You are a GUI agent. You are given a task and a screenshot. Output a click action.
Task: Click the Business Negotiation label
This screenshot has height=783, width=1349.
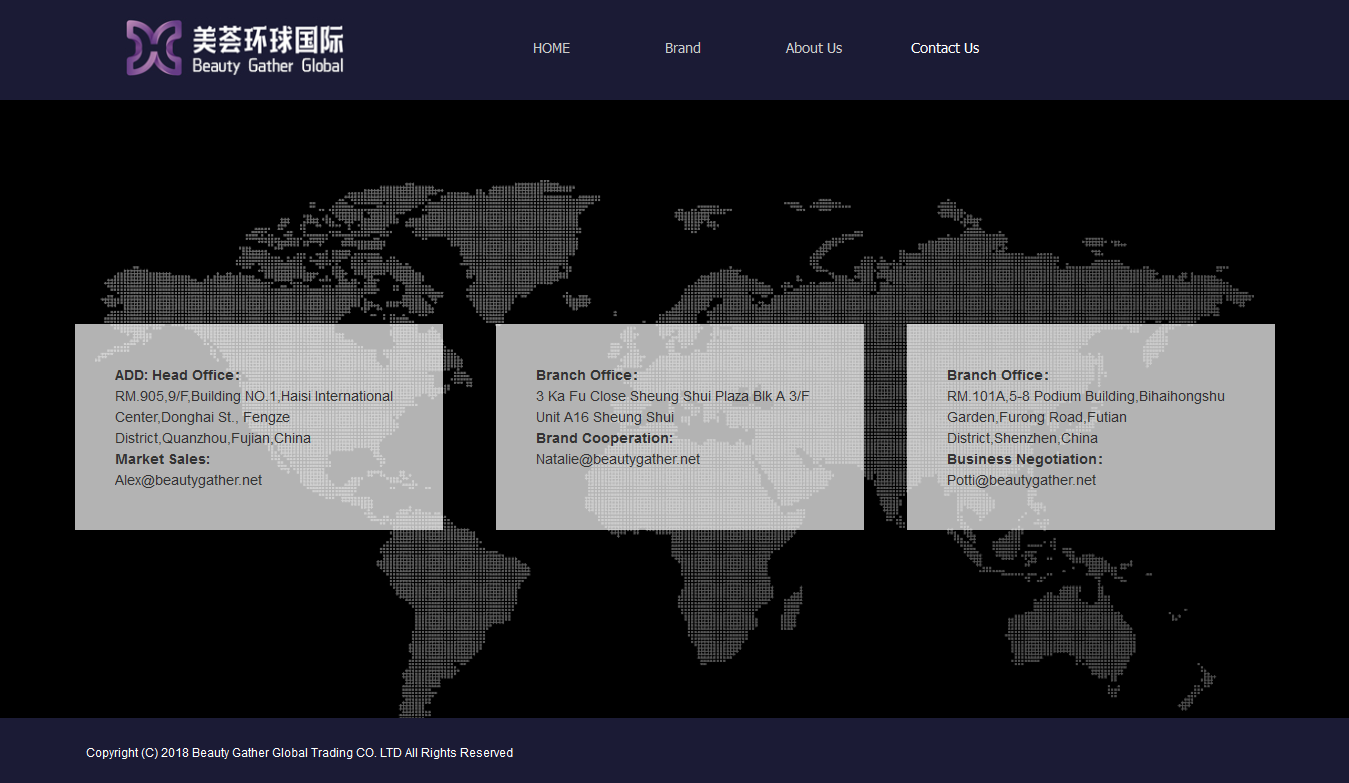[x=1024, y=459]
